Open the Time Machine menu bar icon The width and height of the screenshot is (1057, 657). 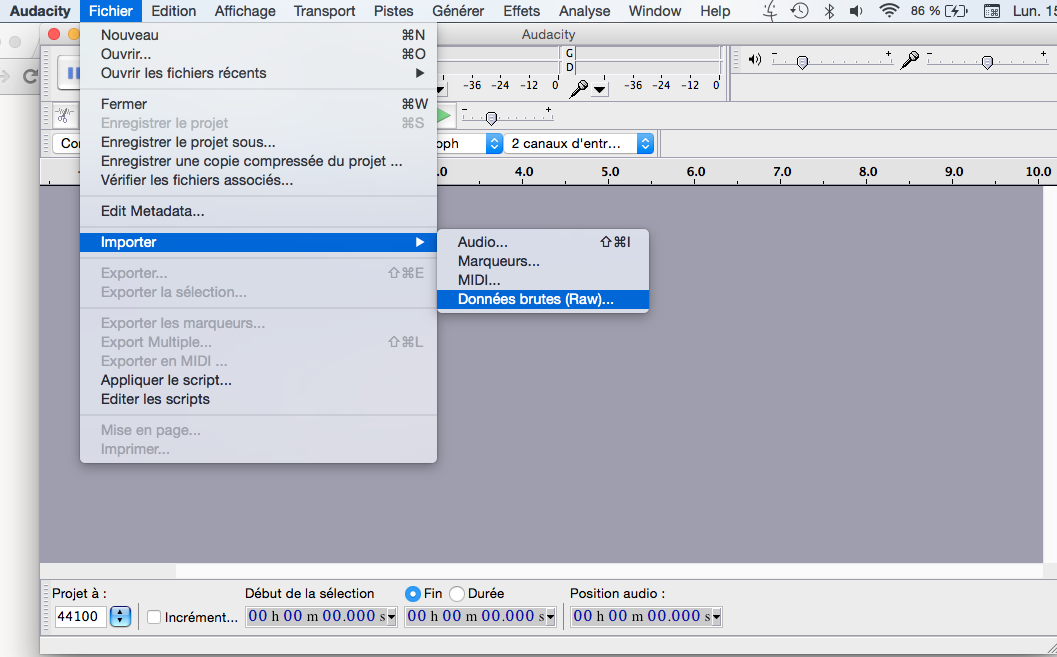[799, 11]
